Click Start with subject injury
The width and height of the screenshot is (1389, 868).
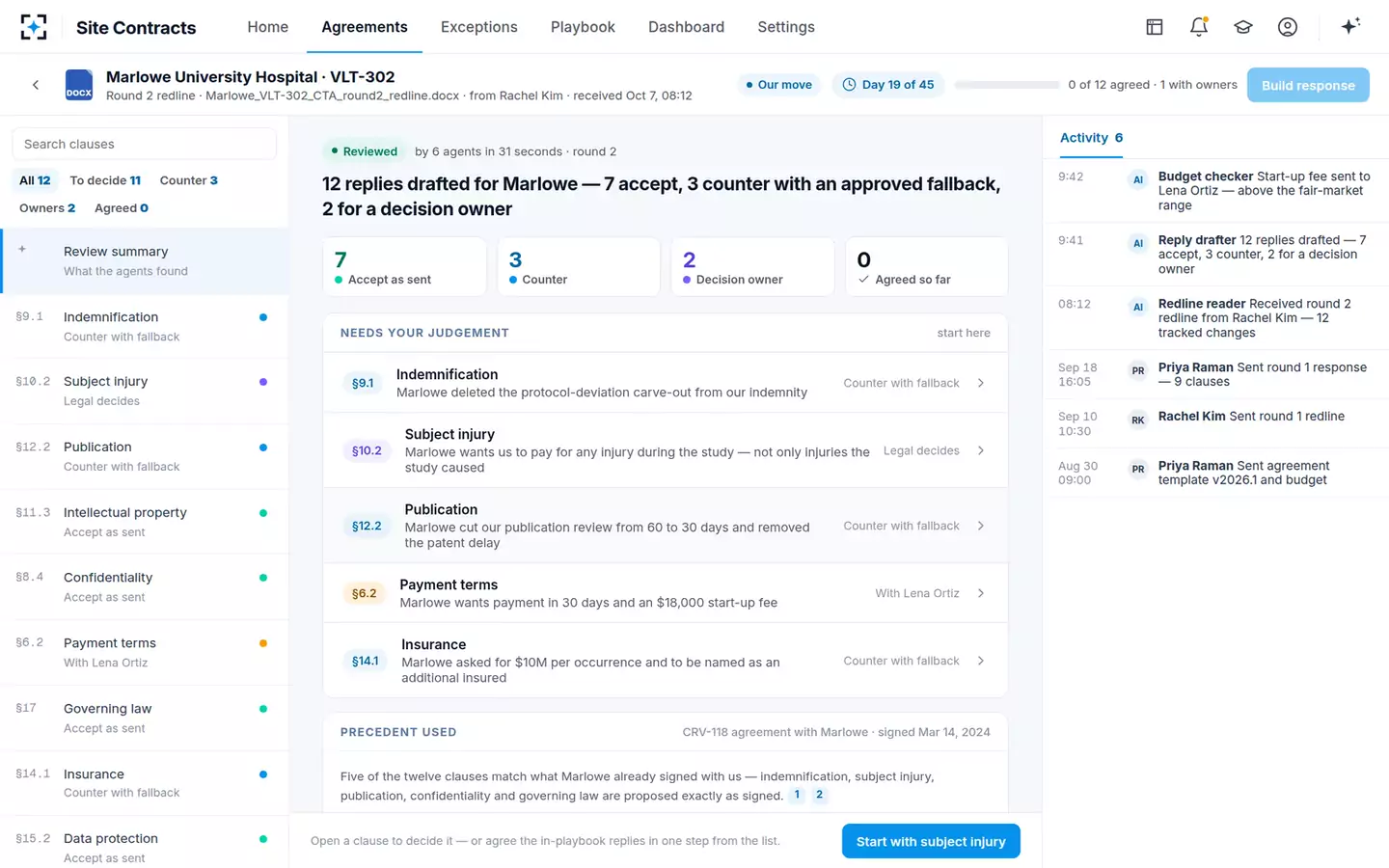931,841
